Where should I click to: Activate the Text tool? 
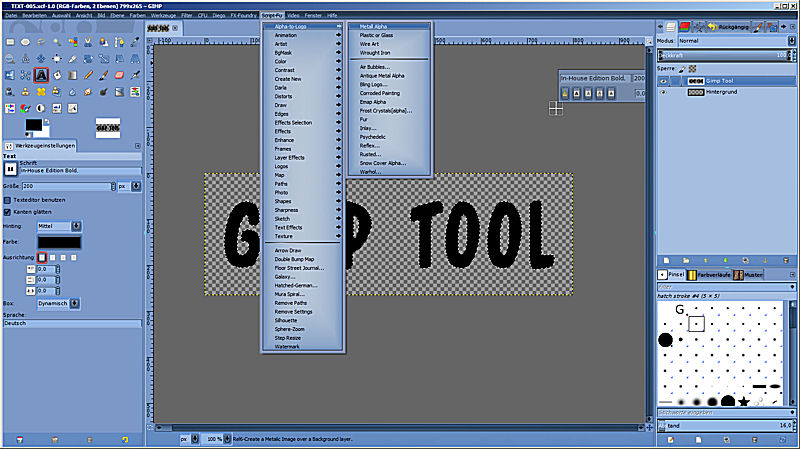coord(41,76)
